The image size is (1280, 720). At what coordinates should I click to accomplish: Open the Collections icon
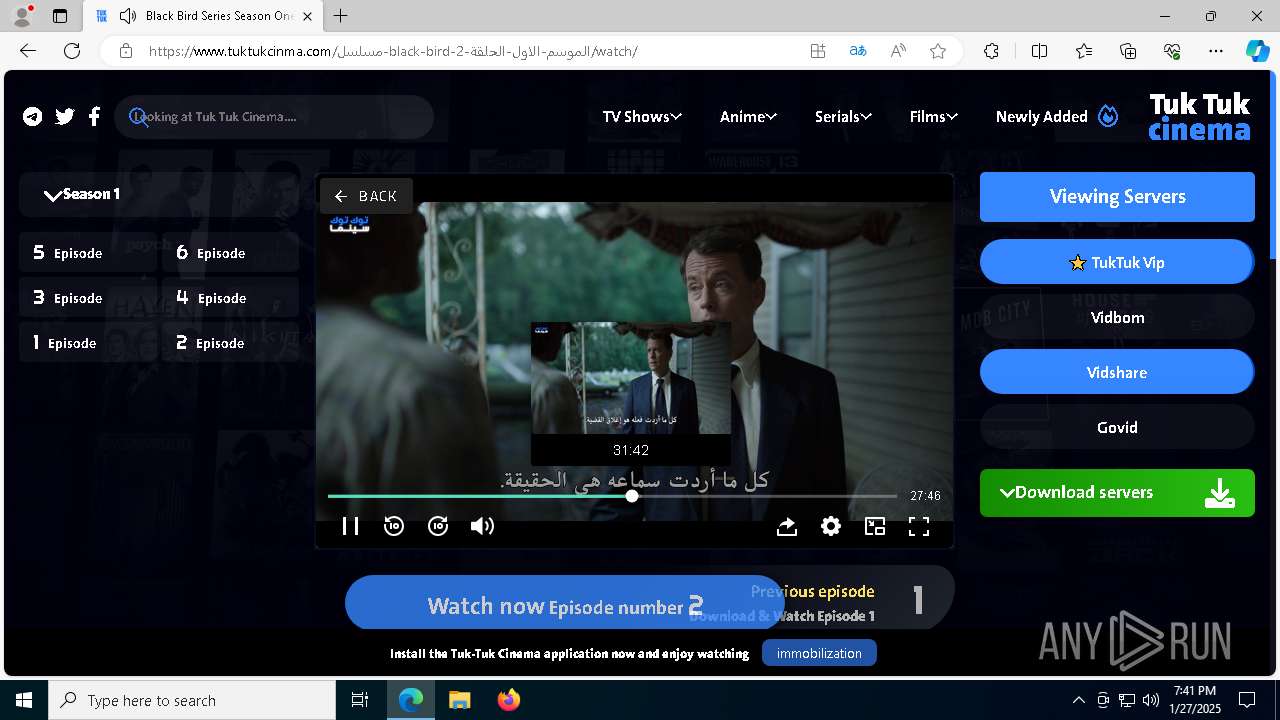click(x=1128, y=51)
